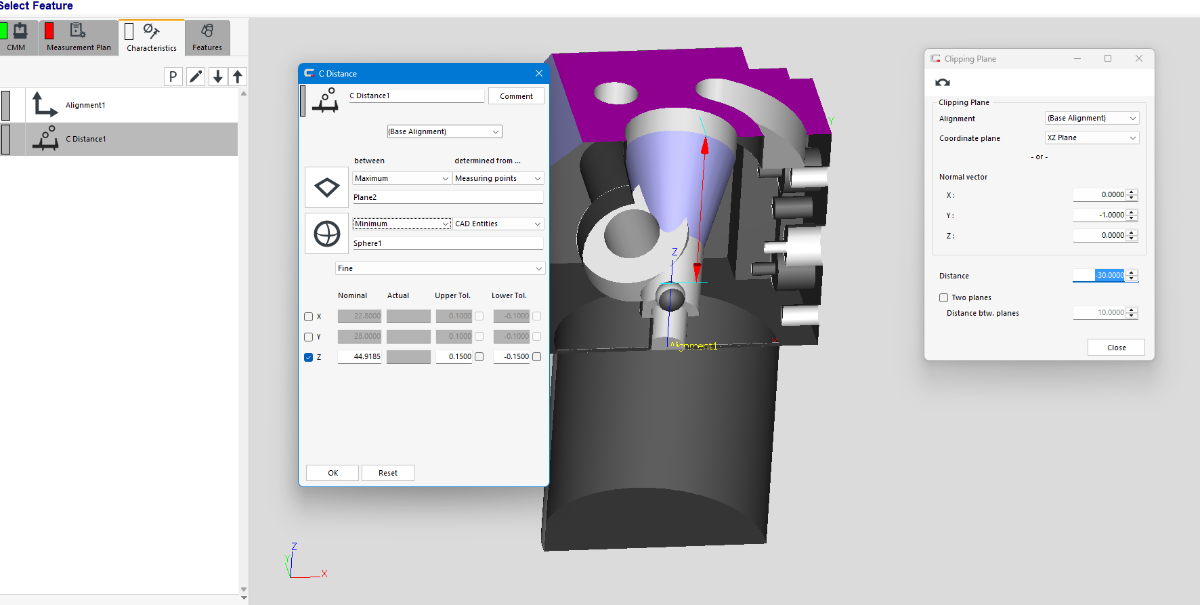Uncheck the Z coordinate checkbox

coord(308,357)
